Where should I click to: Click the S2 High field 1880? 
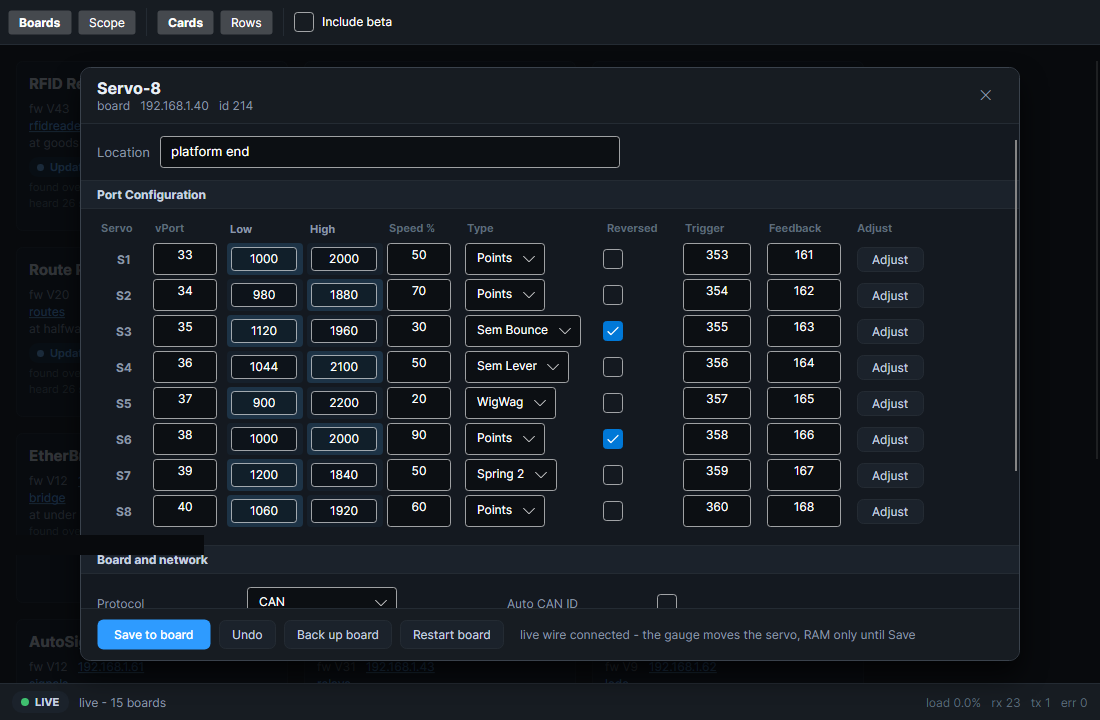coord(344,295)
